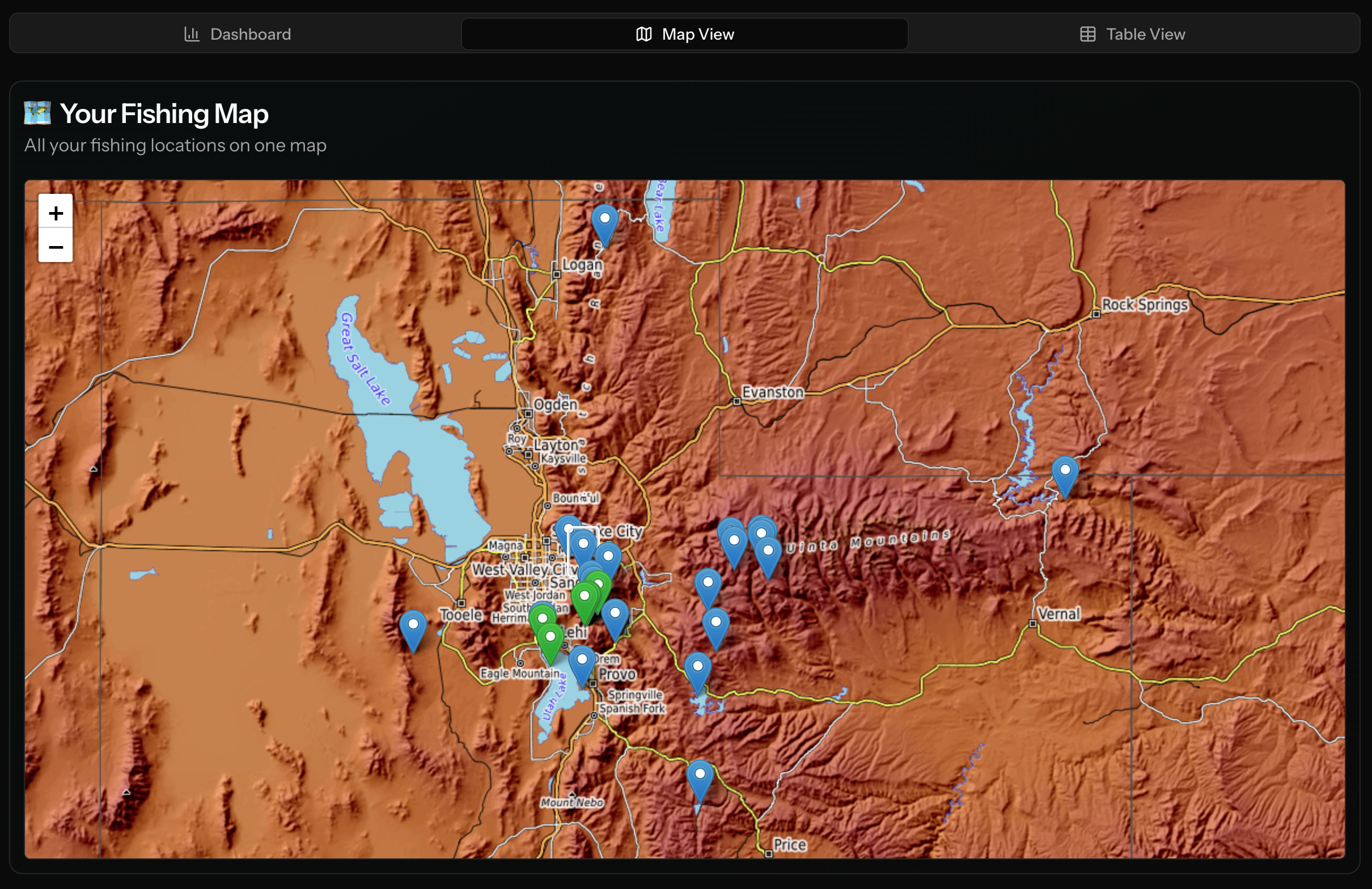Select the blue marker north of Logan
This screenshot has width=1372, height=889.
(x=605, y=219)
